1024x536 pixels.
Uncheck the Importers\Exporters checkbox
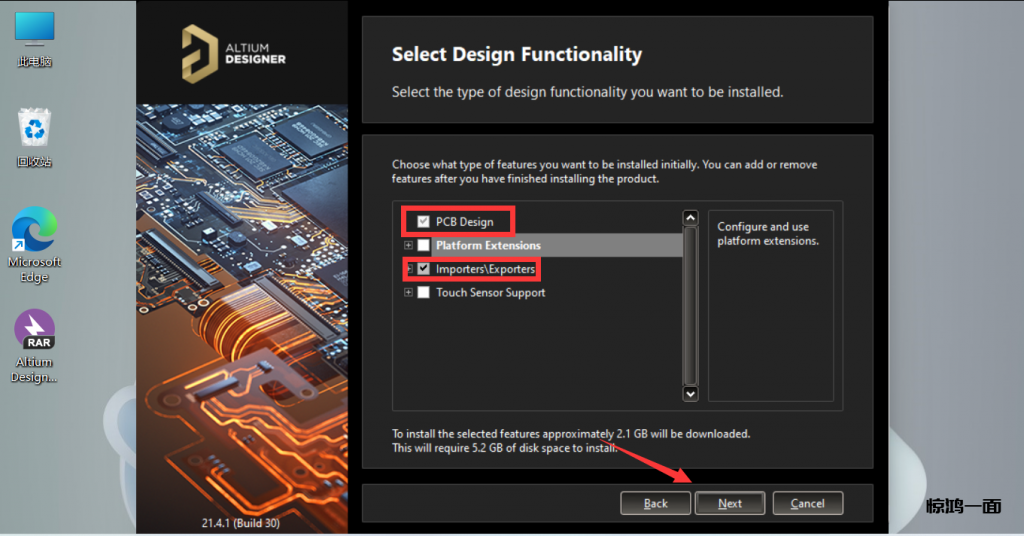tap(424, 270)
